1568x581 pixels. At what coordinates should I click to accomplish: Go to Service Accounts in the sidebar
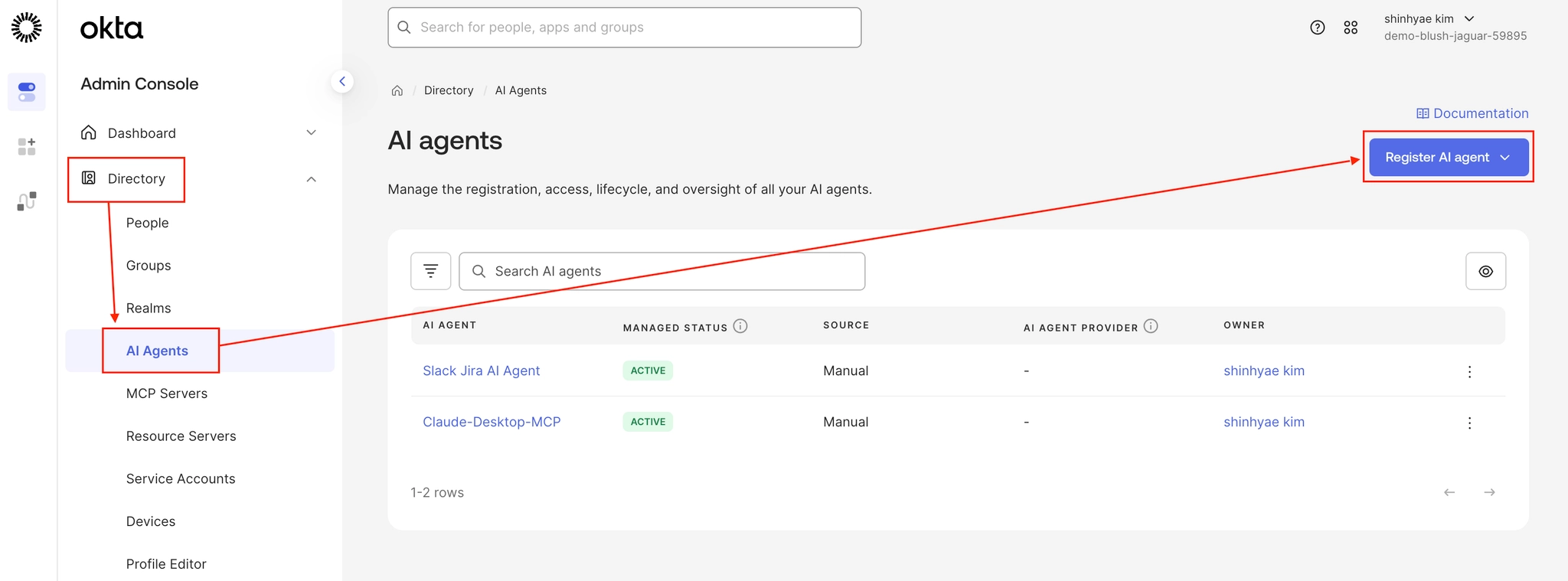[x=181, y=478]
